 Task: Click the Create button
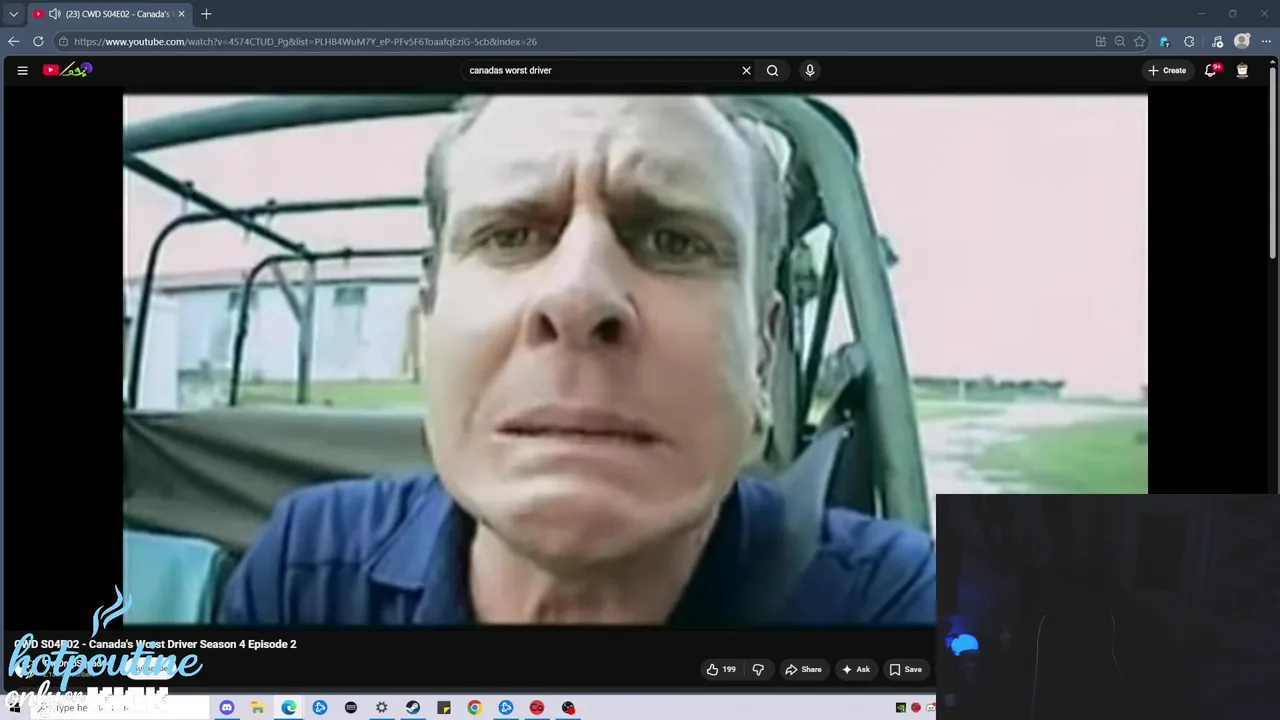pos(1167,70)
